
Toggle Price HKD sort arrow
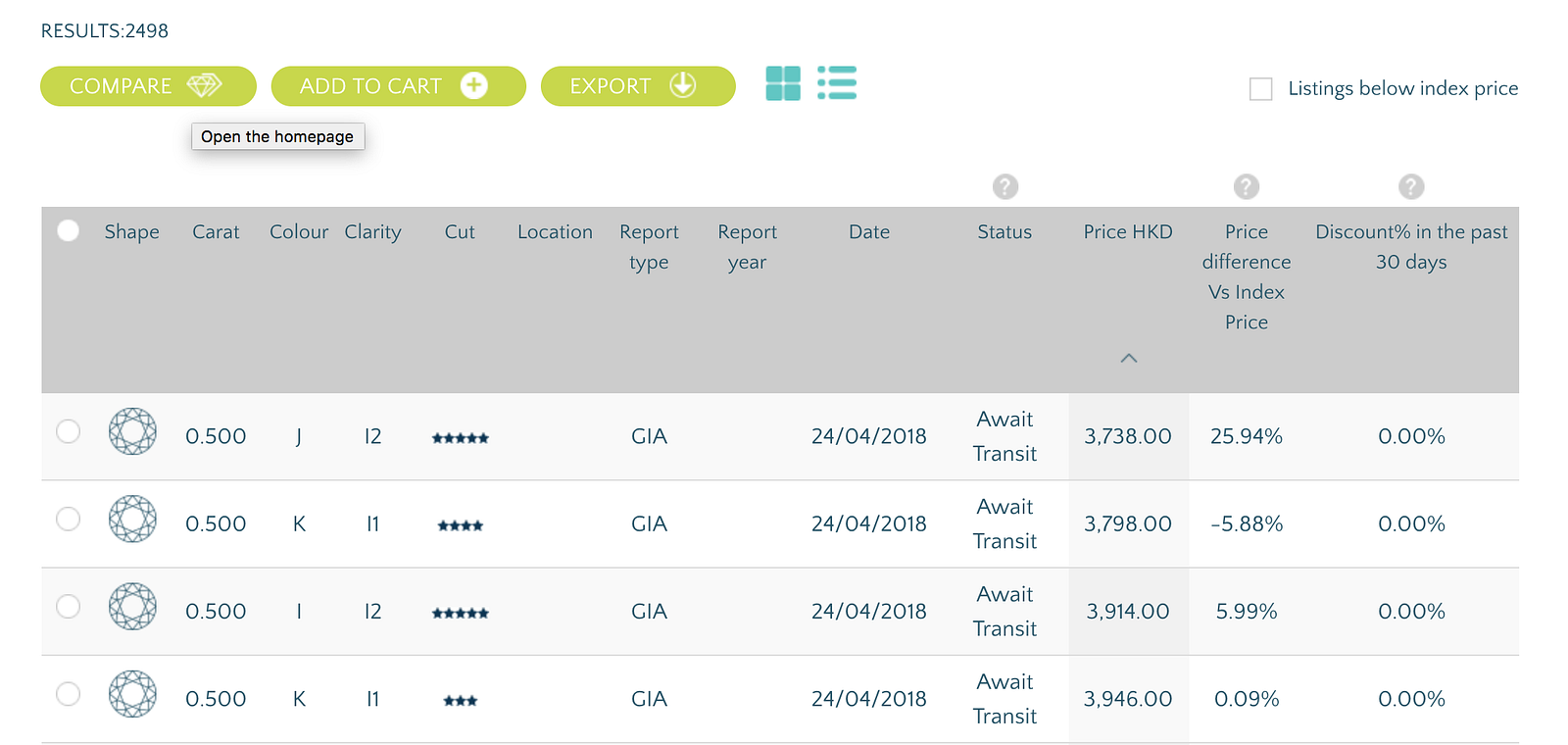pyautogui.click(x=1128, y=359)
